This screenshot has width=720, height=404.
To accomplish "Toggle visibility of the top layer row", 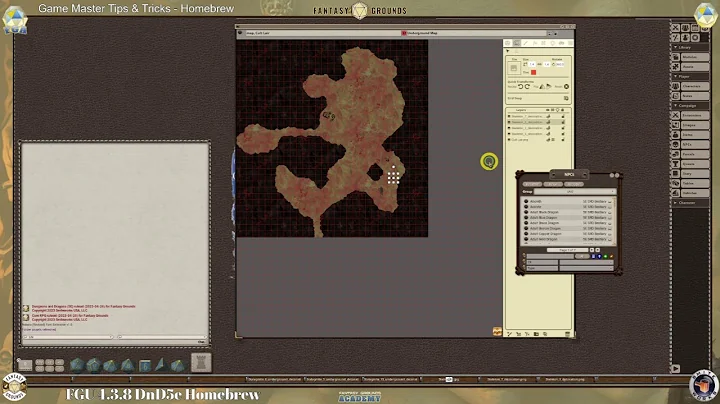I will click(x=548, y=116).
